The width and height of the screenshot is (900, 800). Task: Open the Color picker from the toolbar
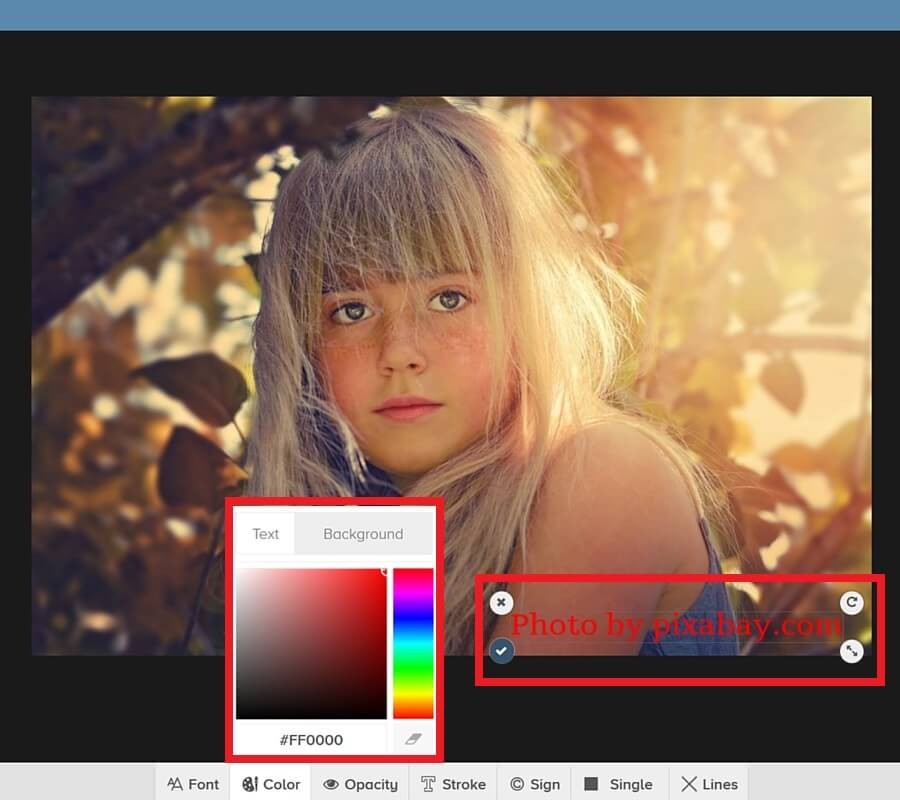(271, 784)
